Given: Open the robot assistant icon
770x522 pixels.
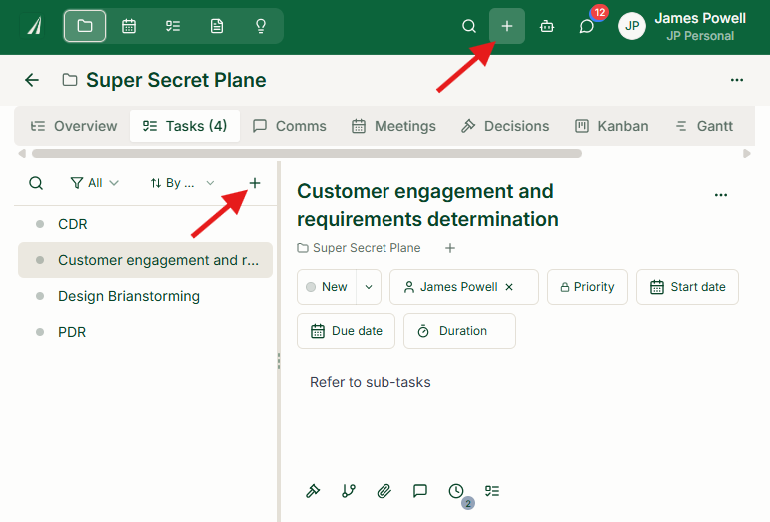Looking at the screenshot, I should (547, 26).
